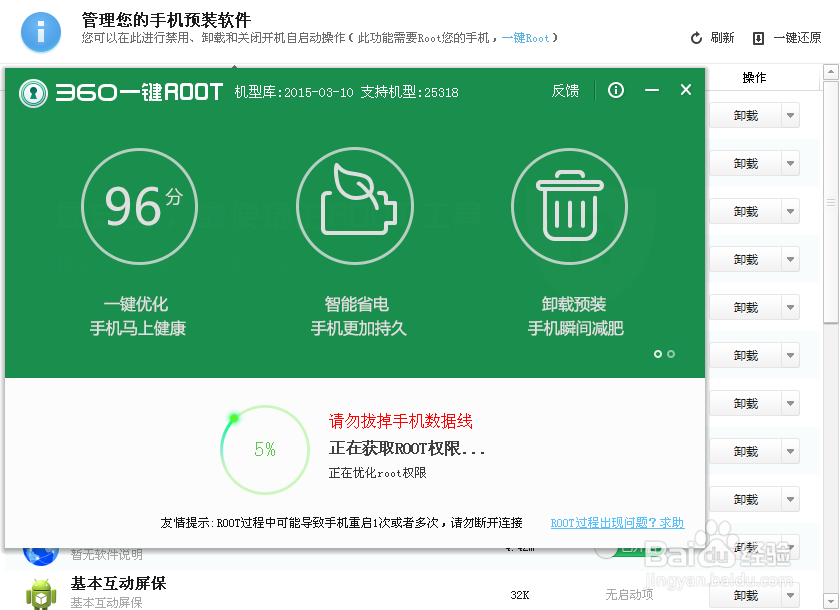Click 卸载 in the 基本互动屏保 row
The height and width of the screenshot is (610, 840).
click(x=745, y=596)
